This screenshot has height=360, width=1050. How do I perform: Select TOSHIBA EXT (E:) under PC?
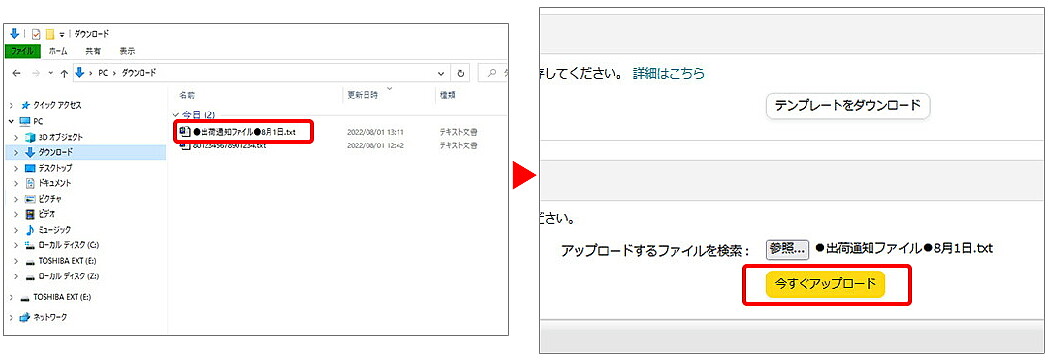click(67, 261)
